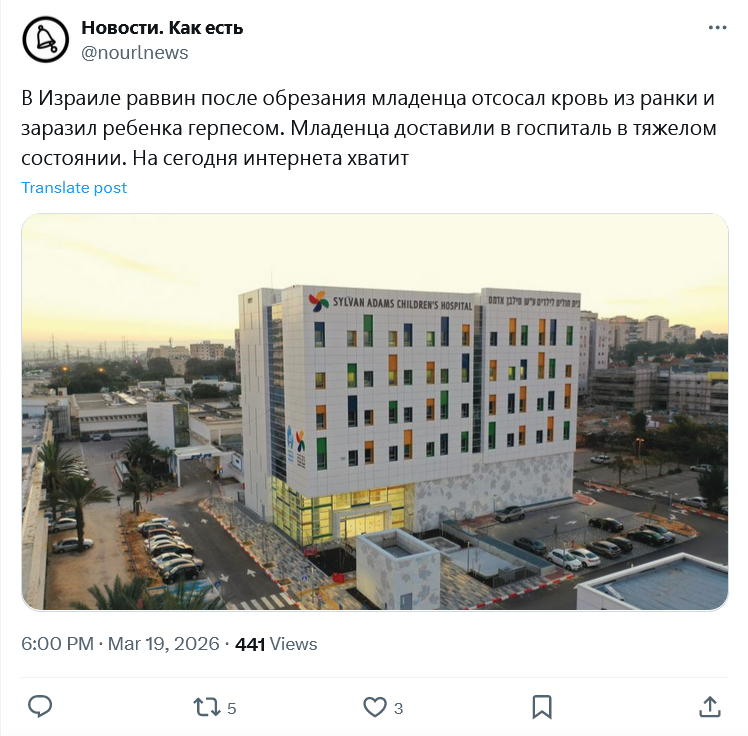Click the Russian post text body
748x736 pixels.
(x=368, y=128)
